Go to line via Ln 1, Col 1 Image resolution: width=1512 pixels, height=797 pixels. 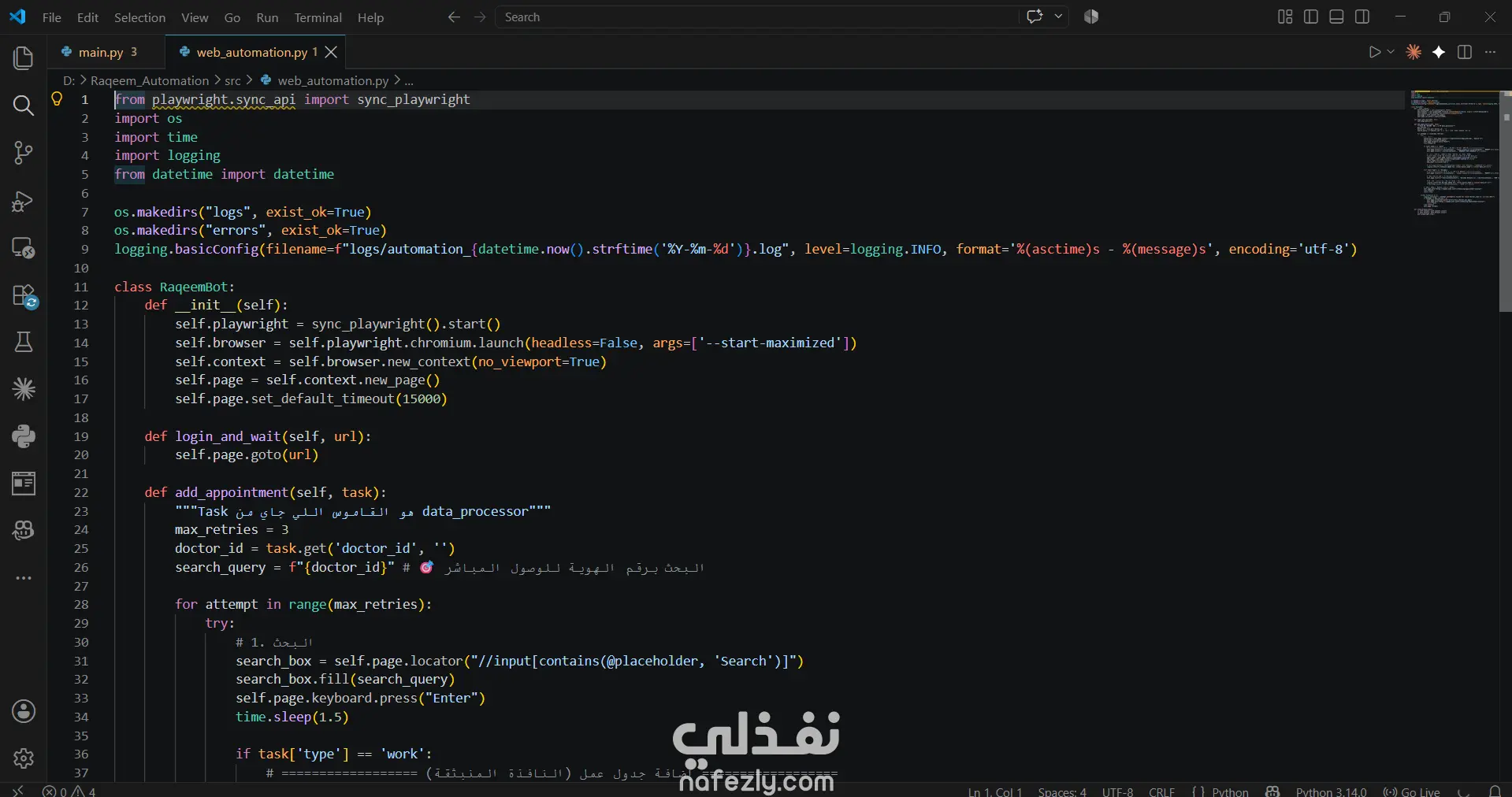pos(994,791)
